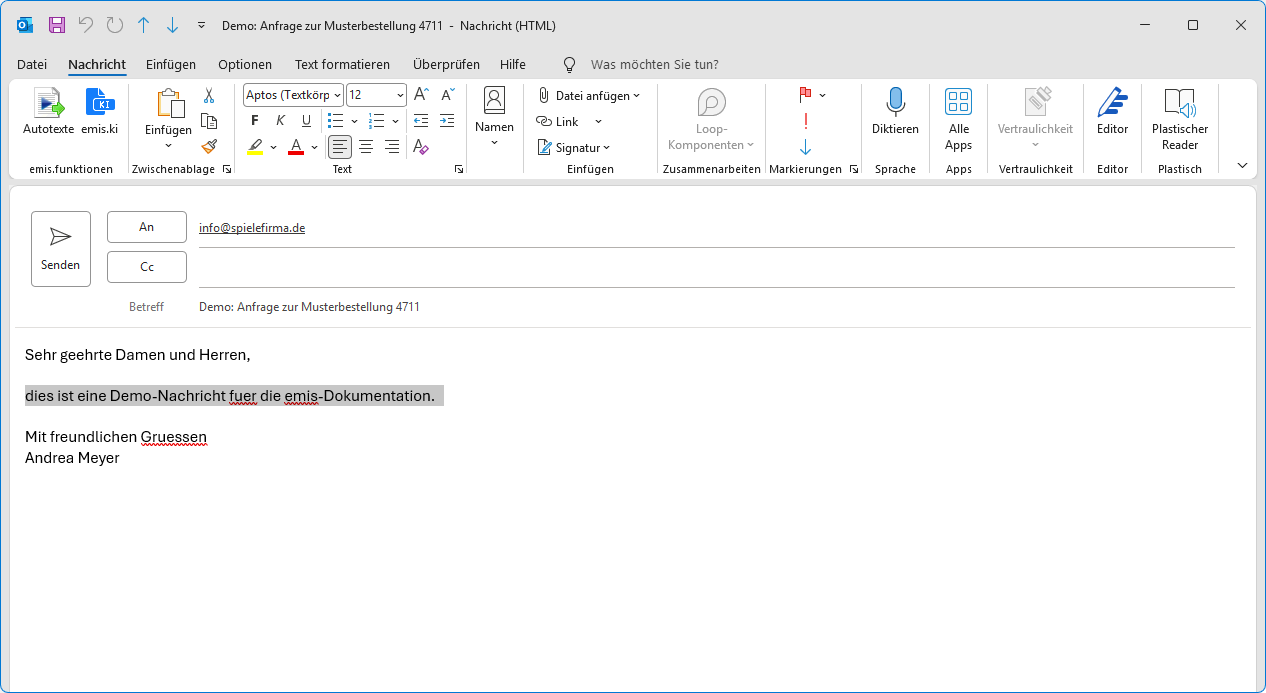Toggle bold formatting (F)
Image resolution: width=1266 pixels, height=693 pixels.
pos(255,121)
